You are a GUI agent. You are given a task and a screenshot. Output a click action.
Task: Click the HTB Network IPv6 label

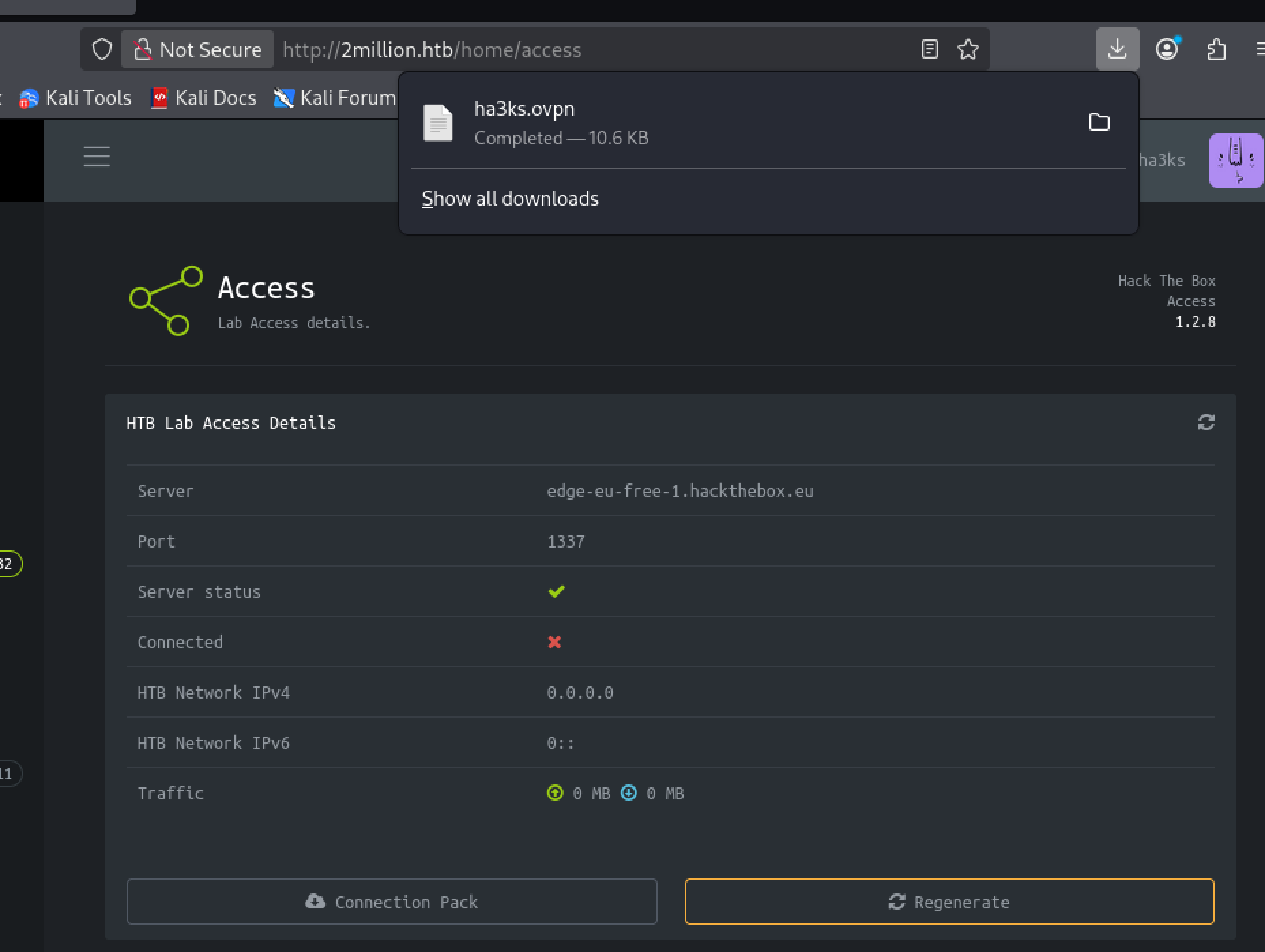tap(213, 743)
